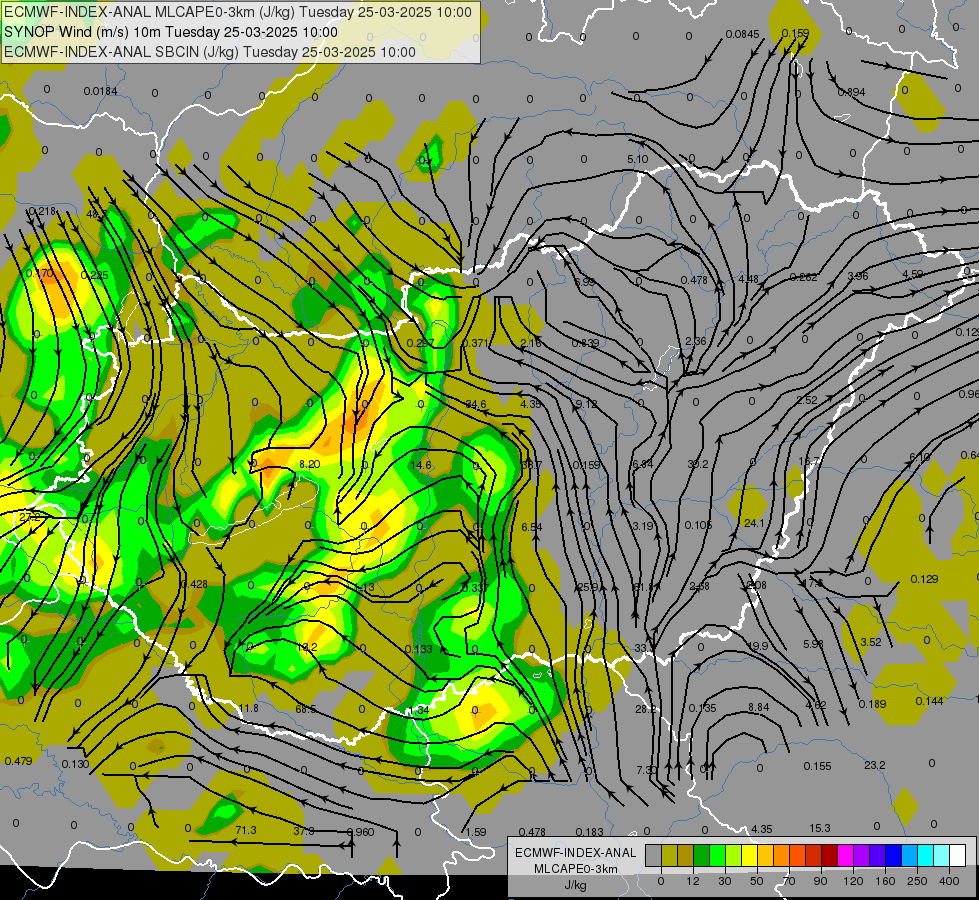The width and height of the screenshot is (979, 900).
Task: Click the map value '3.52'
Action: tap(870, 643)
